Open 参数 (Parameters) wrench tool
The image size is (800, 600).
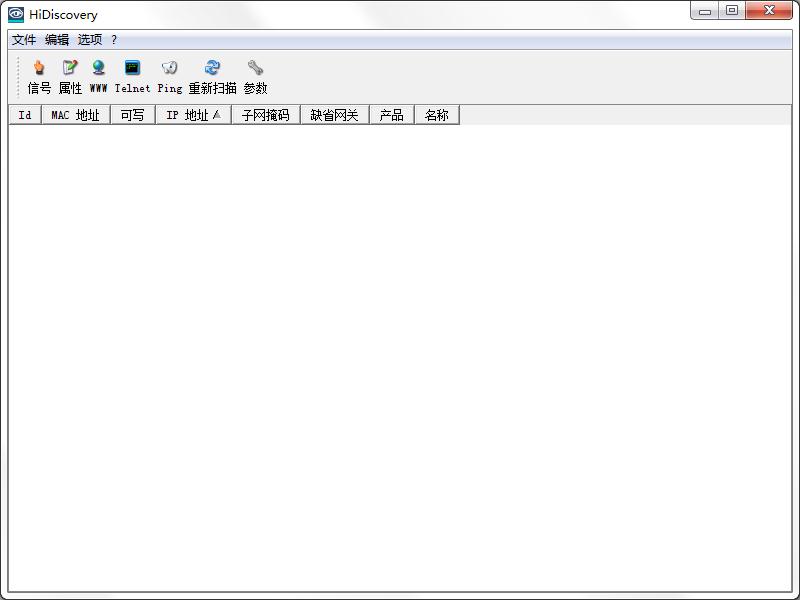[x=256, y=77]
